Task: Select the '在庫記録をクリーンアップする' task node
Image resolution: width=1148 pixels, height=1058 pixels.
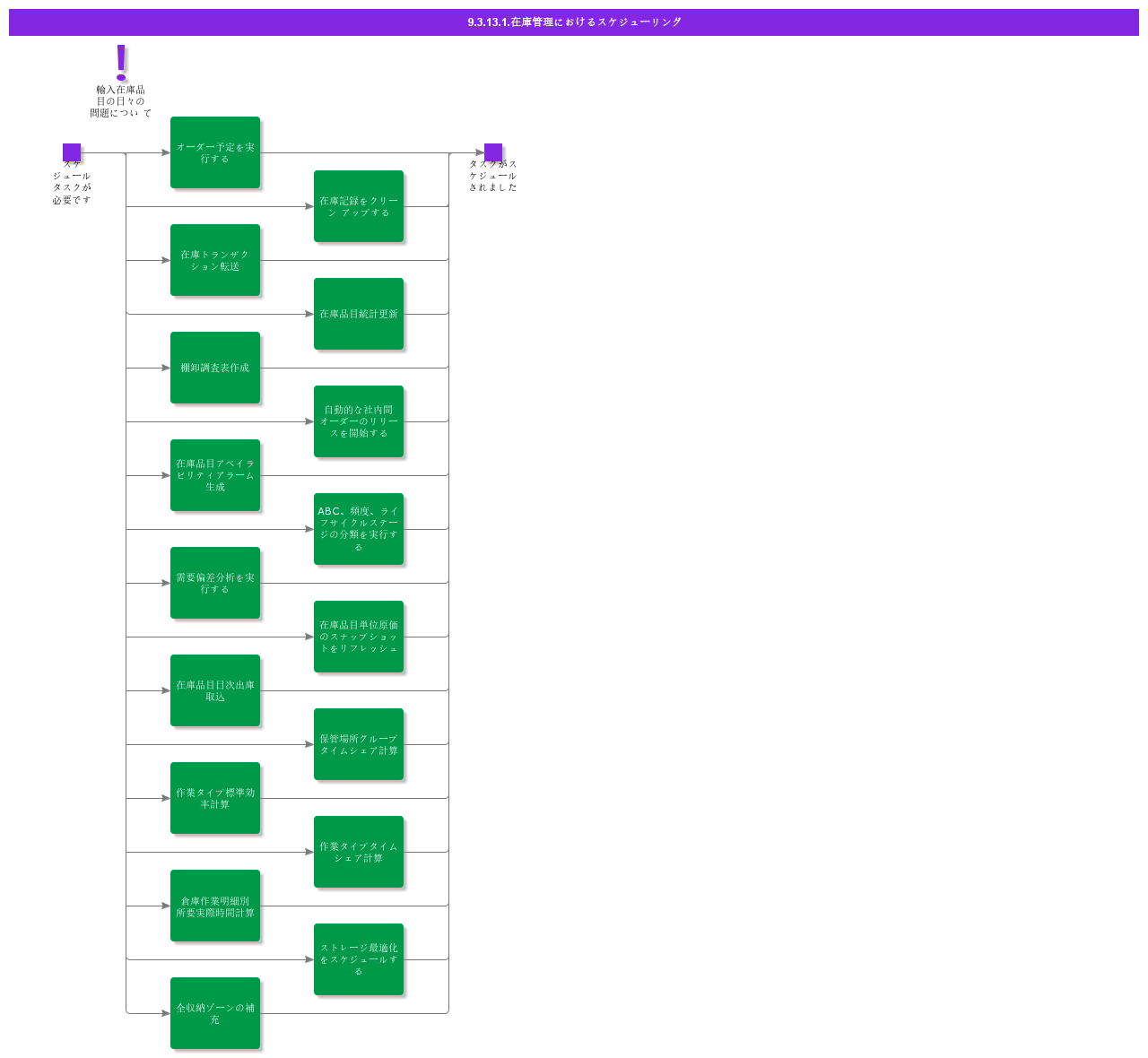Action: [x=359, y=205]
